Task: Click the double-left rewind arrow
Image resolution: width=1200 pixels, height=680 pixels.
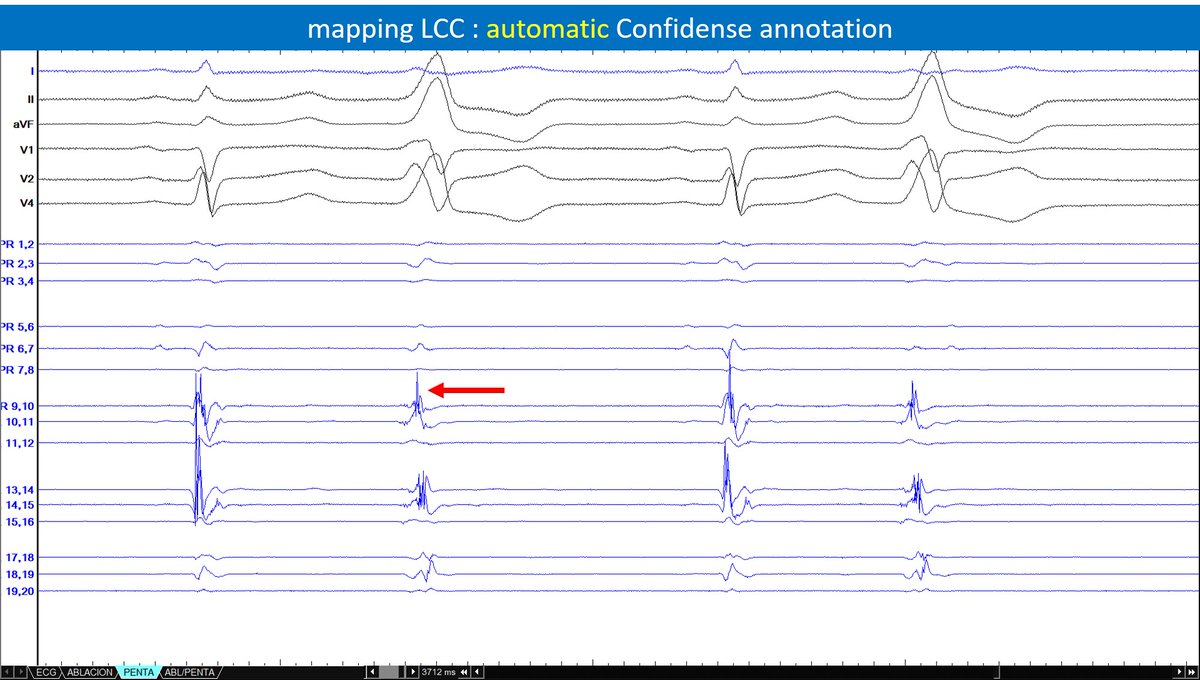Action: click(x=464, y=672)
